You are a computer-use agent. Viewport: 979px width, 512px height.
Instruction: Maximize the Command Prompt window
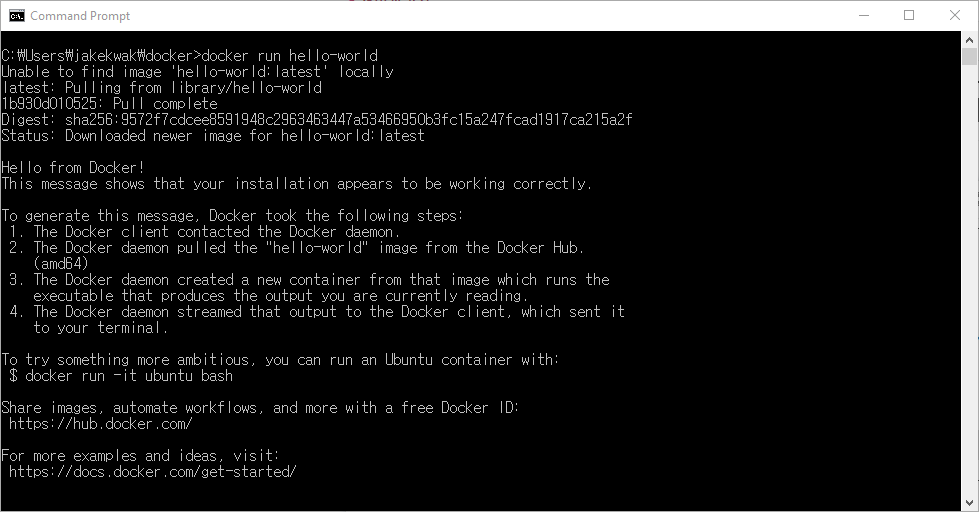[x=909, y=15]
